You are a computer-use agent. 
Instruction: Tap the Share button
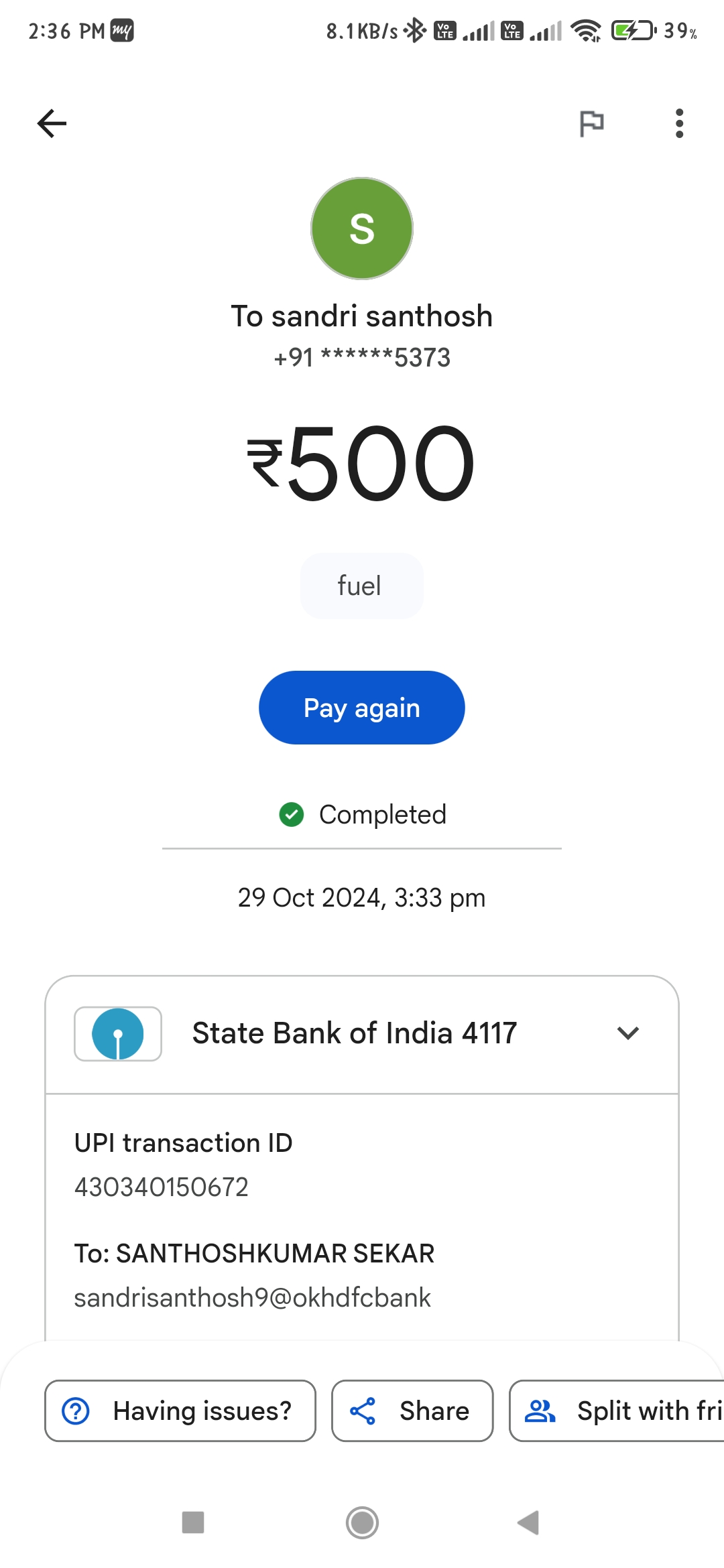pyautogui.click(x=412, y=1411)
